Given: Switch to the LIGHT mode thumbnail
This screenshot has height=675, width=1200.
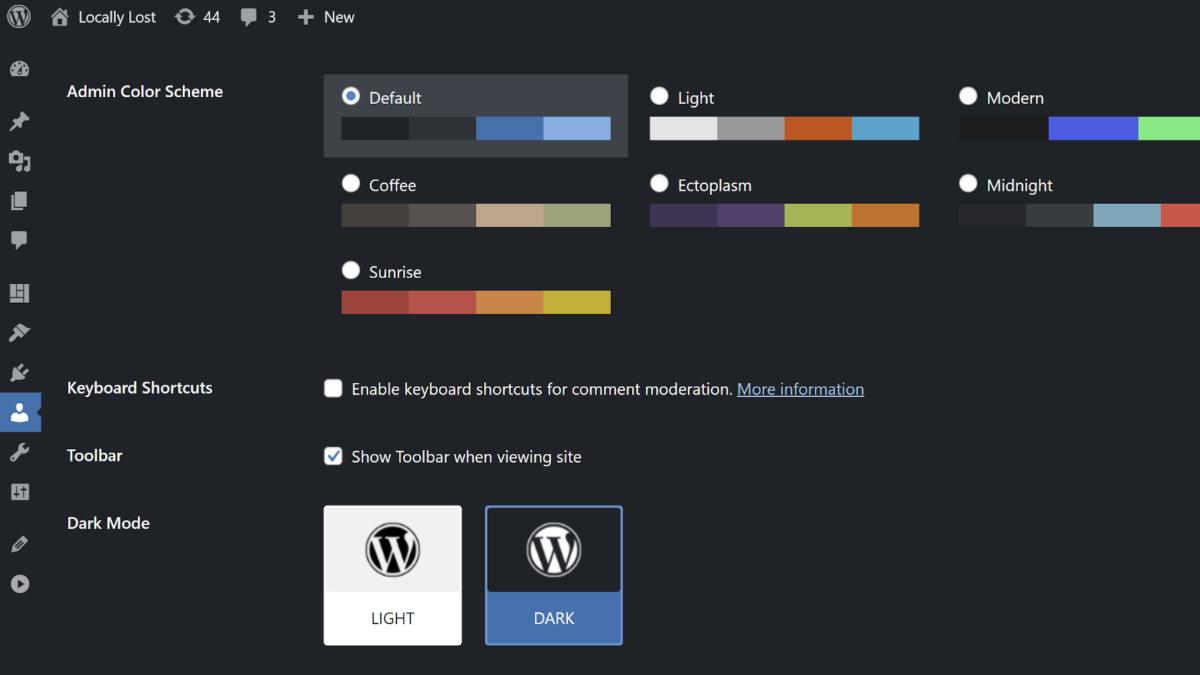Looking at the screenshot, I should click(393, 575).
